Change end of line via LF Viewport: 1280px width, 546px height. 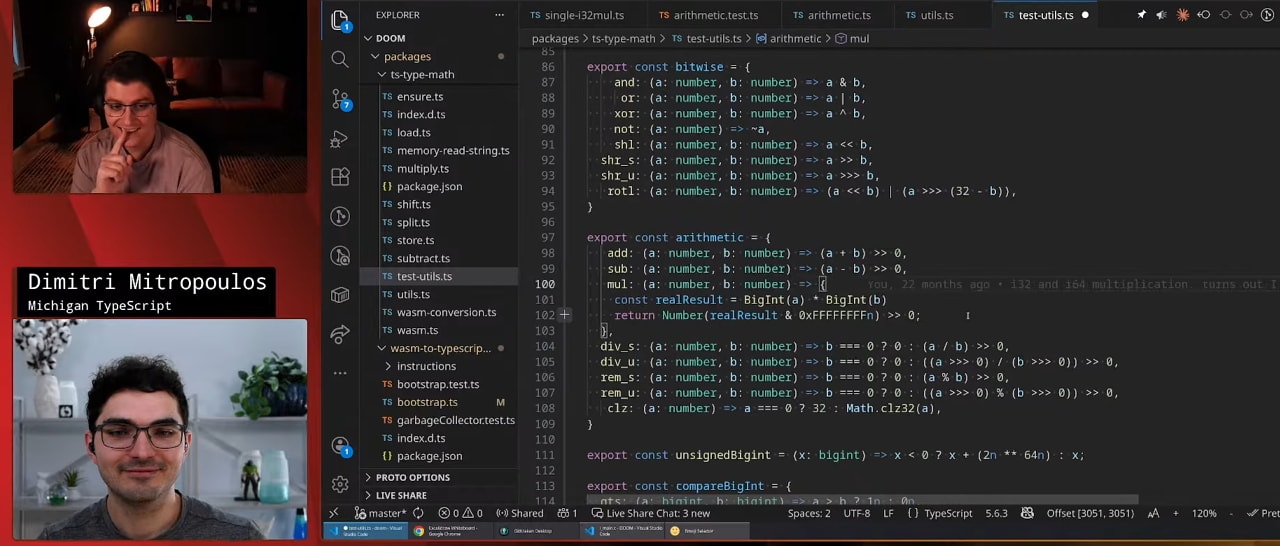pyautogui.click(x=889, y=513)
